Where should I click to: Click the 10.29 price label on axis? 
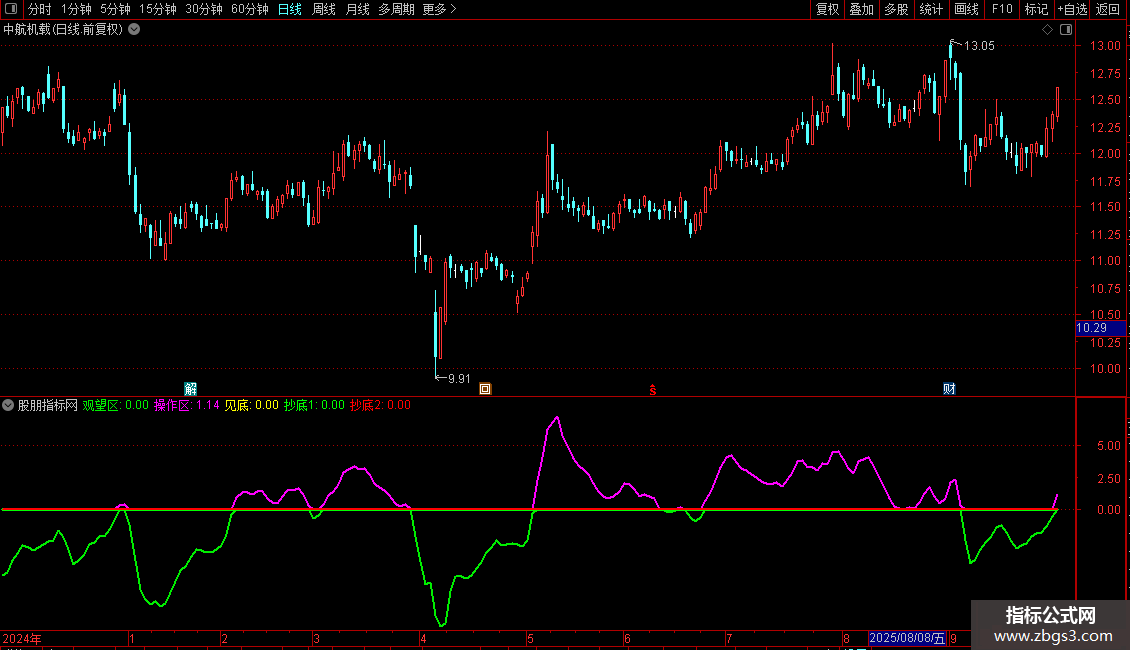pos(1091,328)
